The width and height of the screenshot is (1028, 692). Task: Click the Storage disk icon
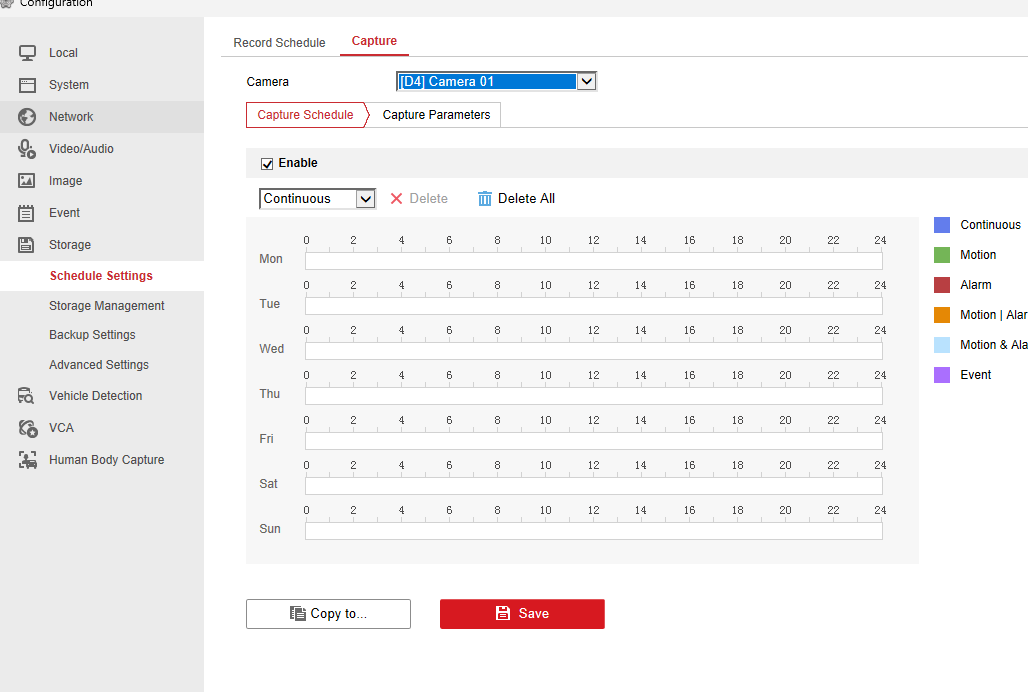28,245
